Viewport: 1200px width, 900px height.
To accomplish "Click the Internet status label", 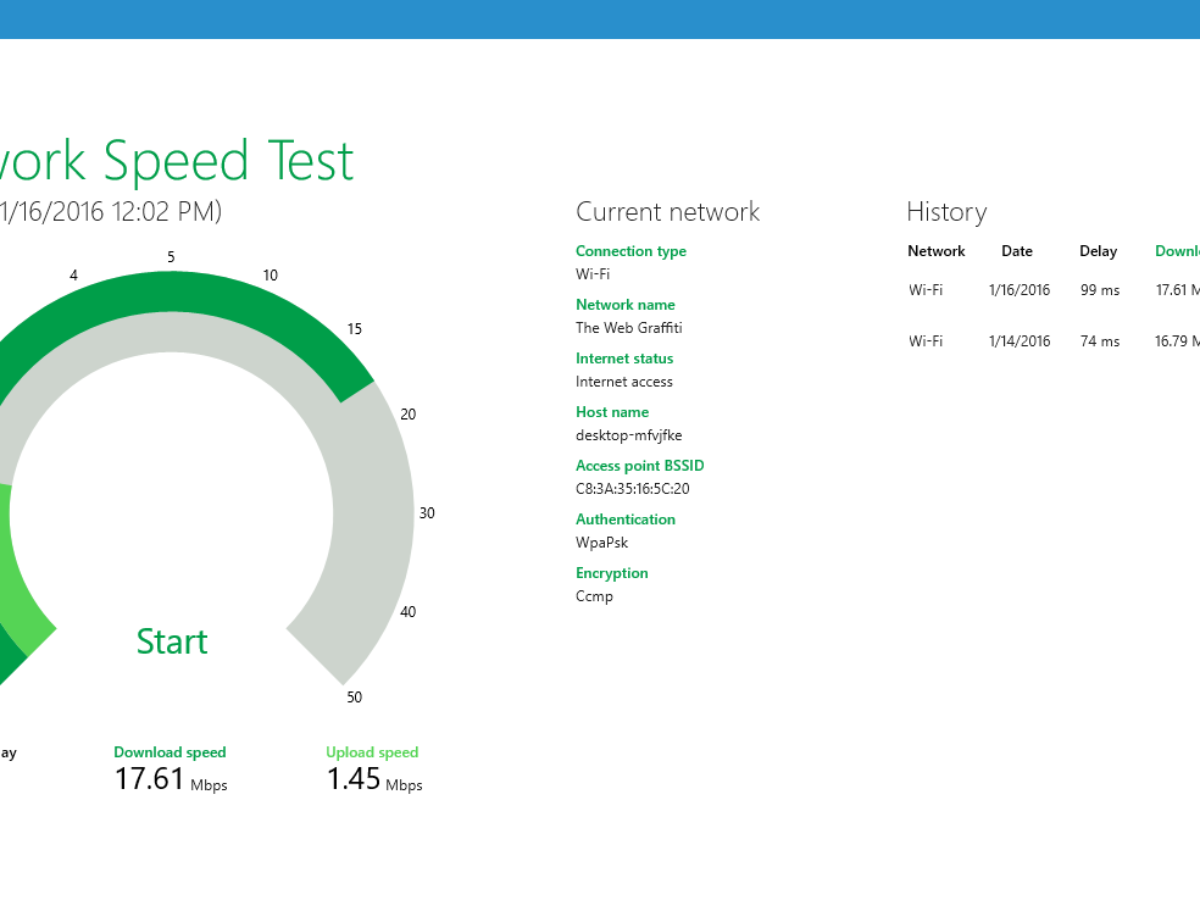I will coord(624,358).
